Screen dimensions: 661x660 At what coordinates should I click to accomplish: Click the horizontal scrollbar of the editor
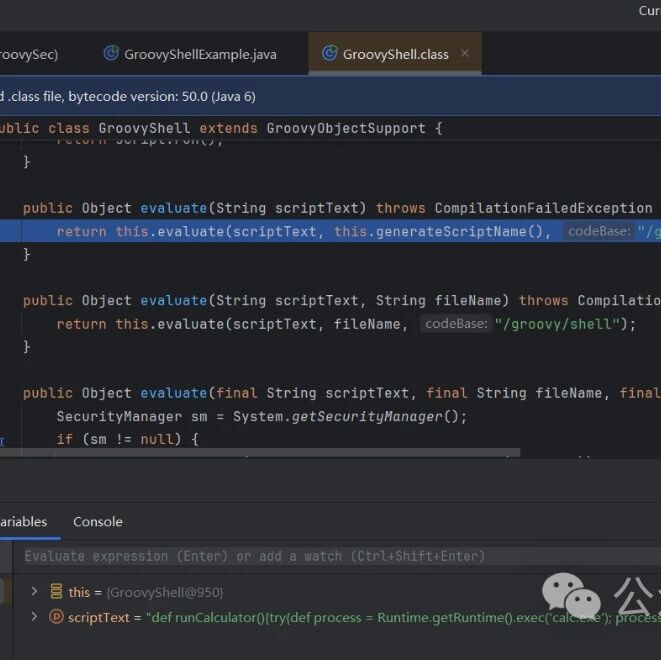(x=260, y=452)
